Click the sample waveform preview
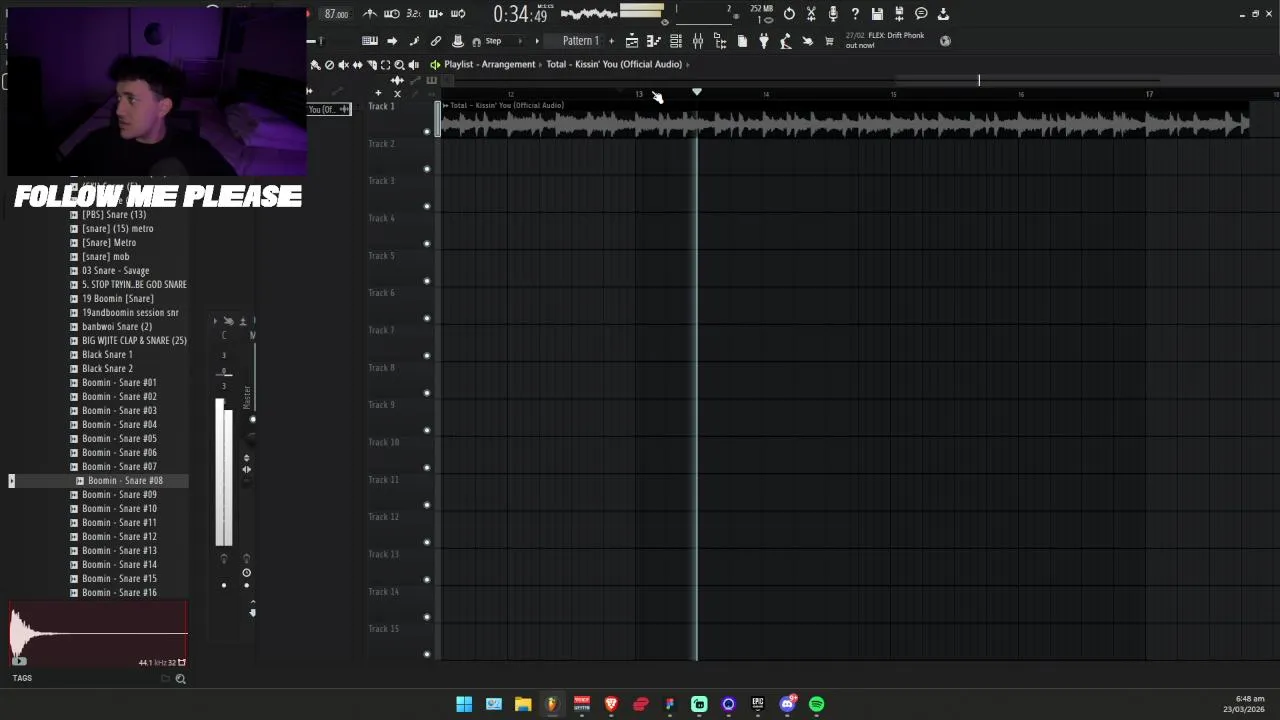The image size is (1280, 720). pyautogui.click(x=98, y=634)
